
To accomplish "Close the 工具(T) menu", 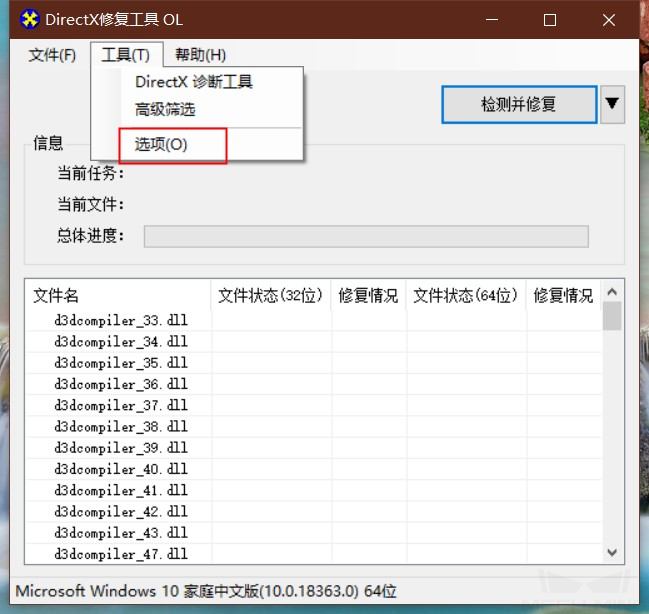I will tap(126, 55).
